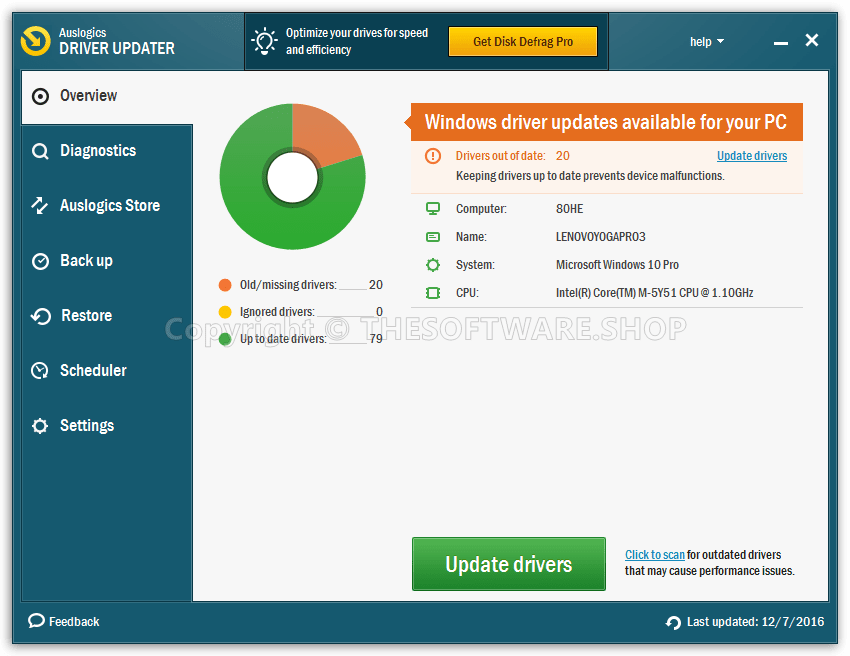Follow the Update drivers link
The image size is (850, 656).
(x=752, y=156)
